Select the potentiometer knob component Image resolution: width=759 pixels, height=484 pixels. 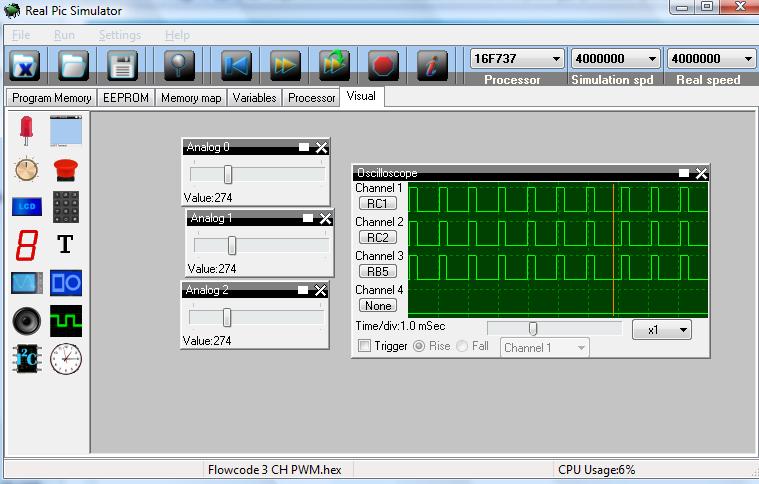coord(26,169)
